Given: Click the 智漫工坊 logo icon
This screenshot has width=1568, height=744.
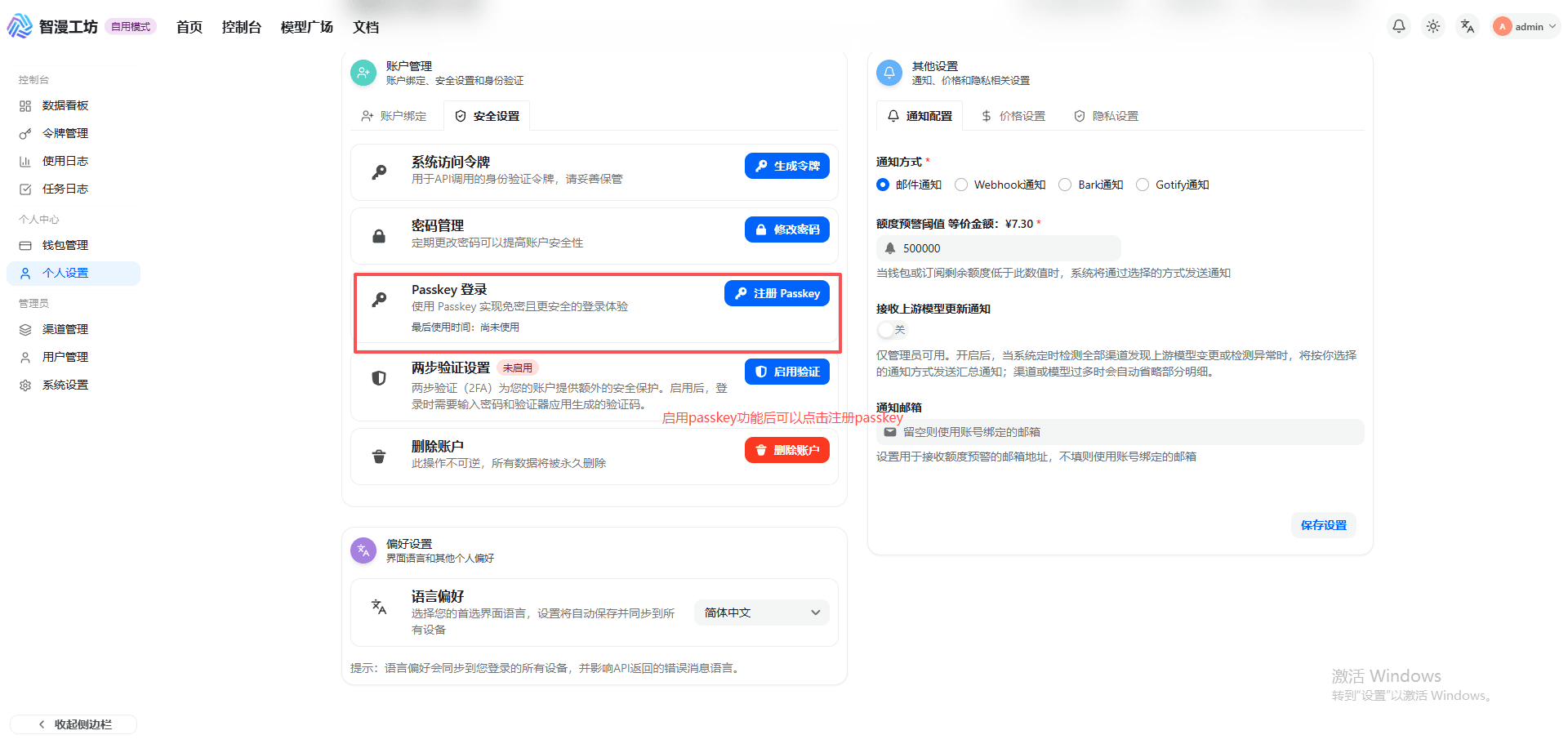Looking at the screenshot, I should (x=20, y=26).
